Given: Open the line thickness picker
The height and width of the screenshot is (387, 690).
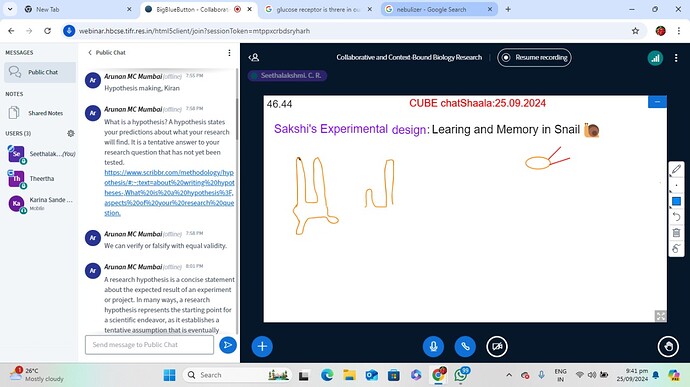Looking at the screenshot, I should tap(676, 185).
